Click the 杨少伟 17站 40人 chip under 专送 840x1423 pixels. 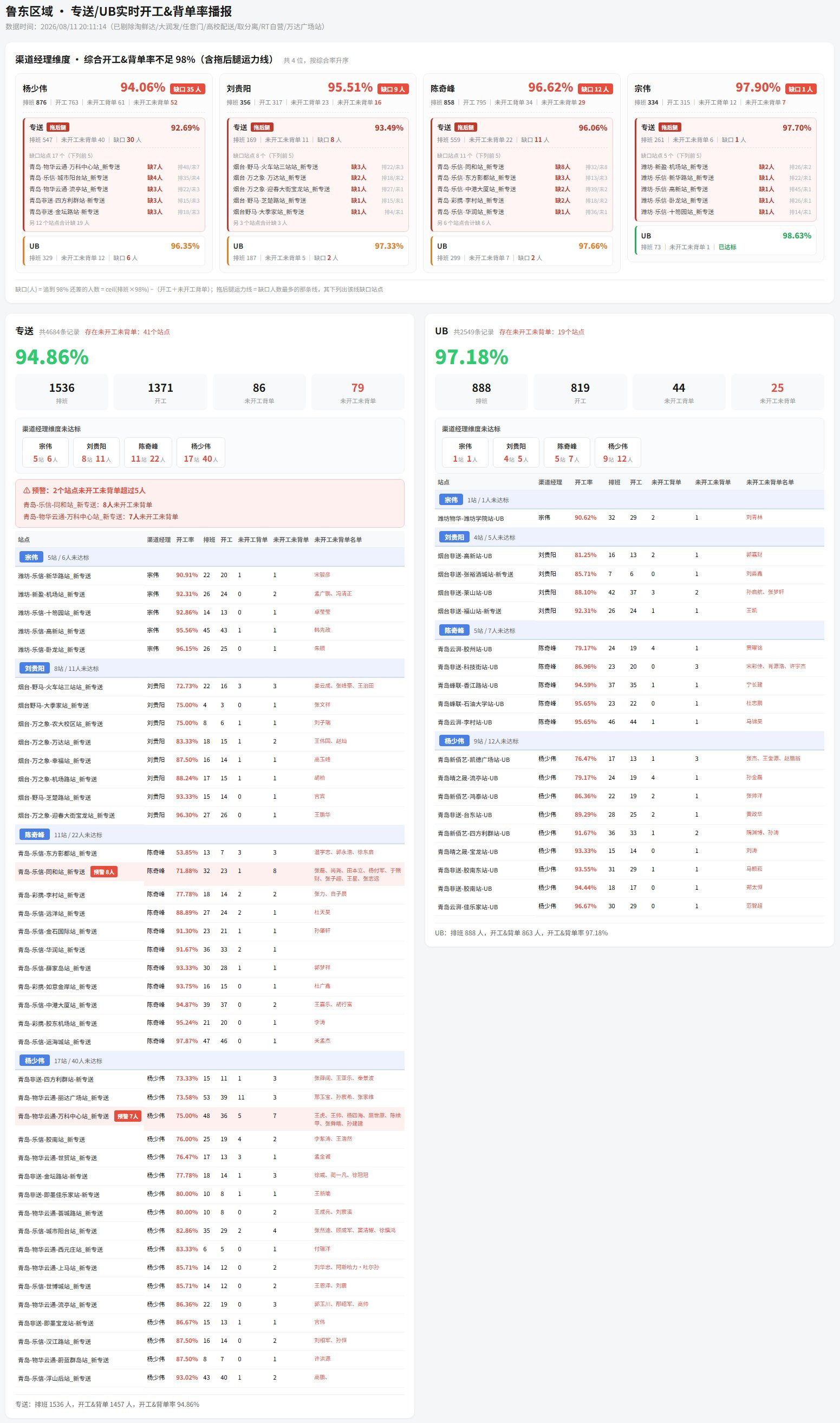pyautogui.click(x=201, y=452)
